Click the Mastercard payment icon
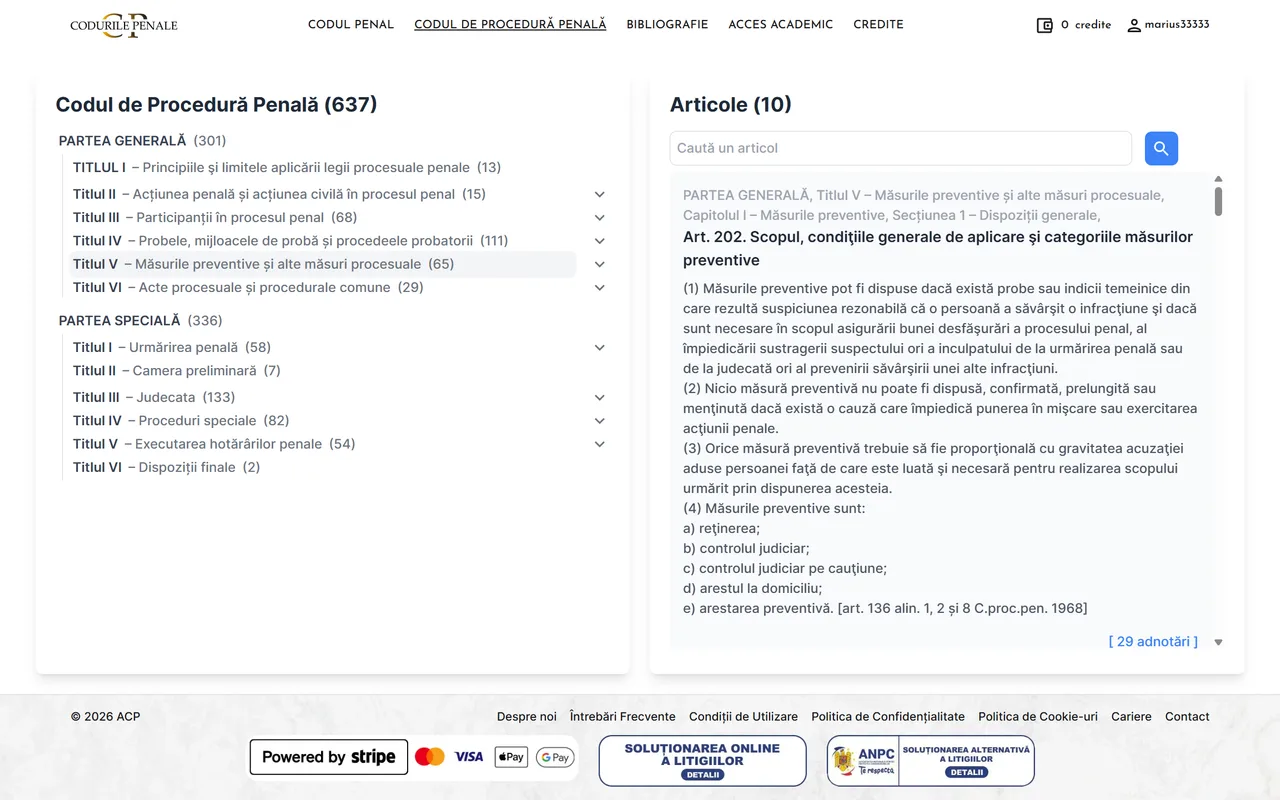 [x=430, y=757]
